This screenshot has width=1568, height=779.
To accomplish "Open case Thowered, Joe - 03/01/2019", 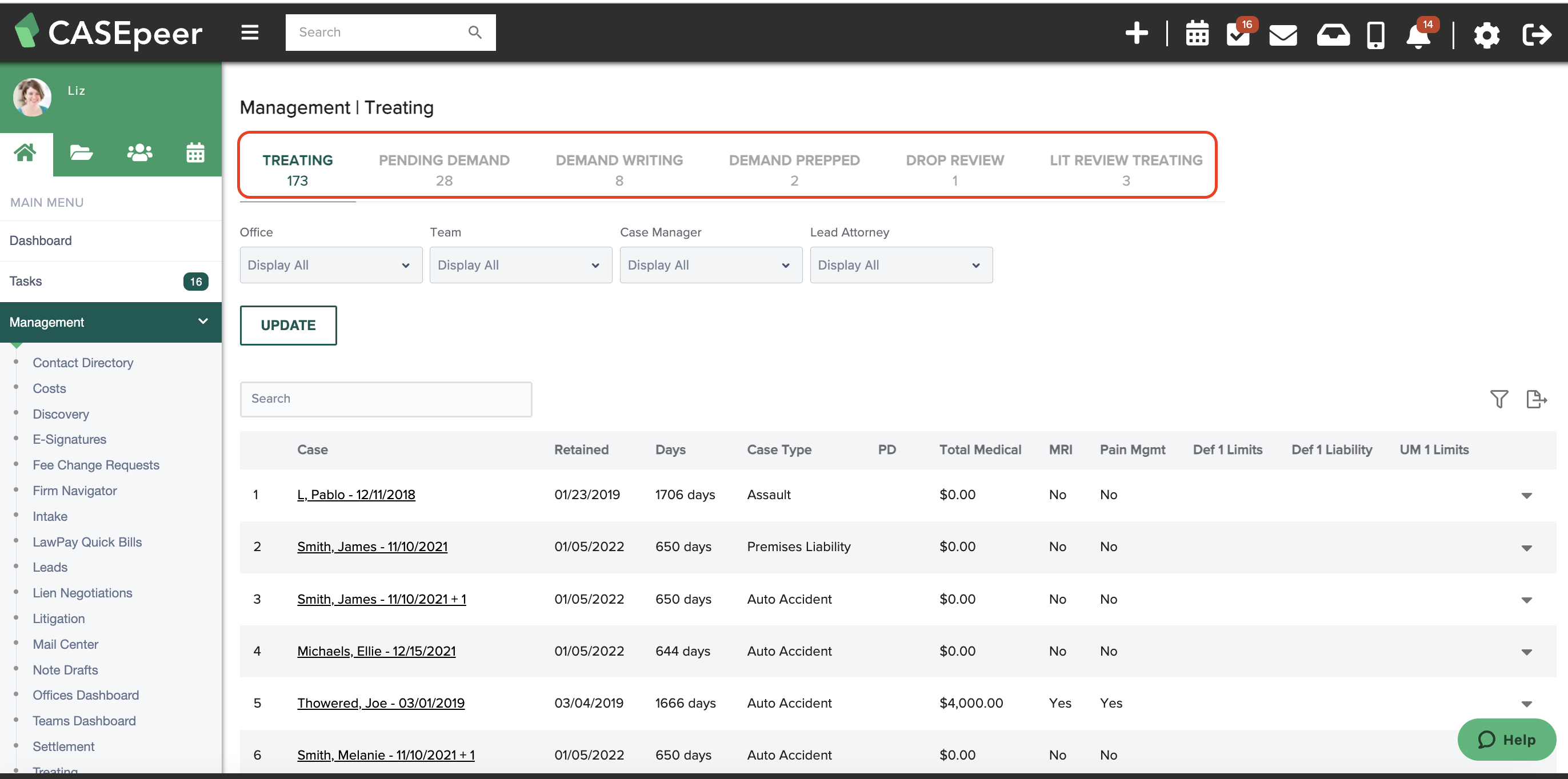I will coord(381,703).
